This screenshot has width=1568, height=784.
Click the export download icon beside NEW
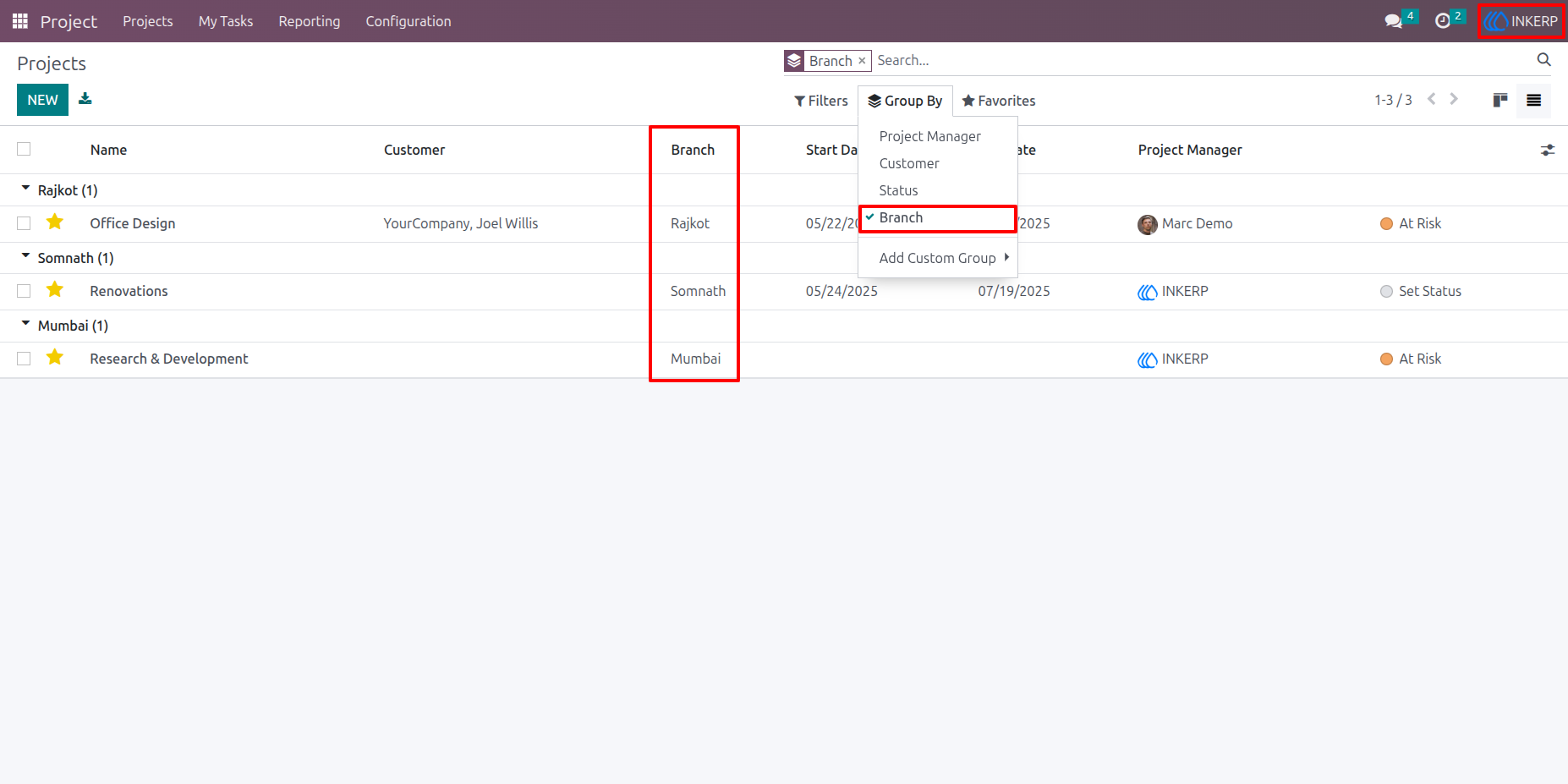85,99
